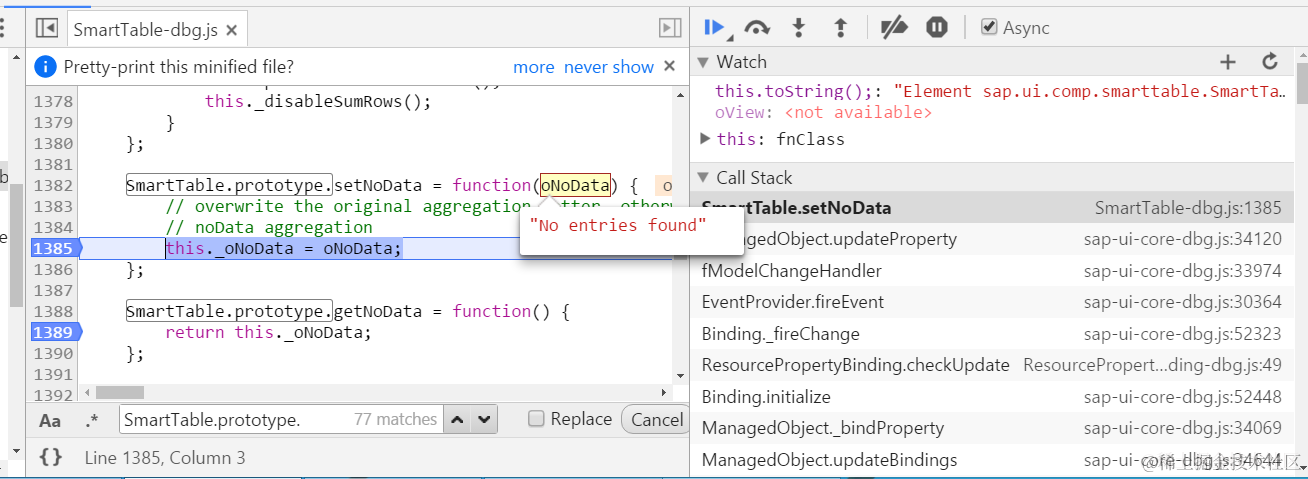Image resolution: width=1308 pixels, height=479 pixels.
Task: Toggle breakpoint on line 1385
Action: (53, 248)
